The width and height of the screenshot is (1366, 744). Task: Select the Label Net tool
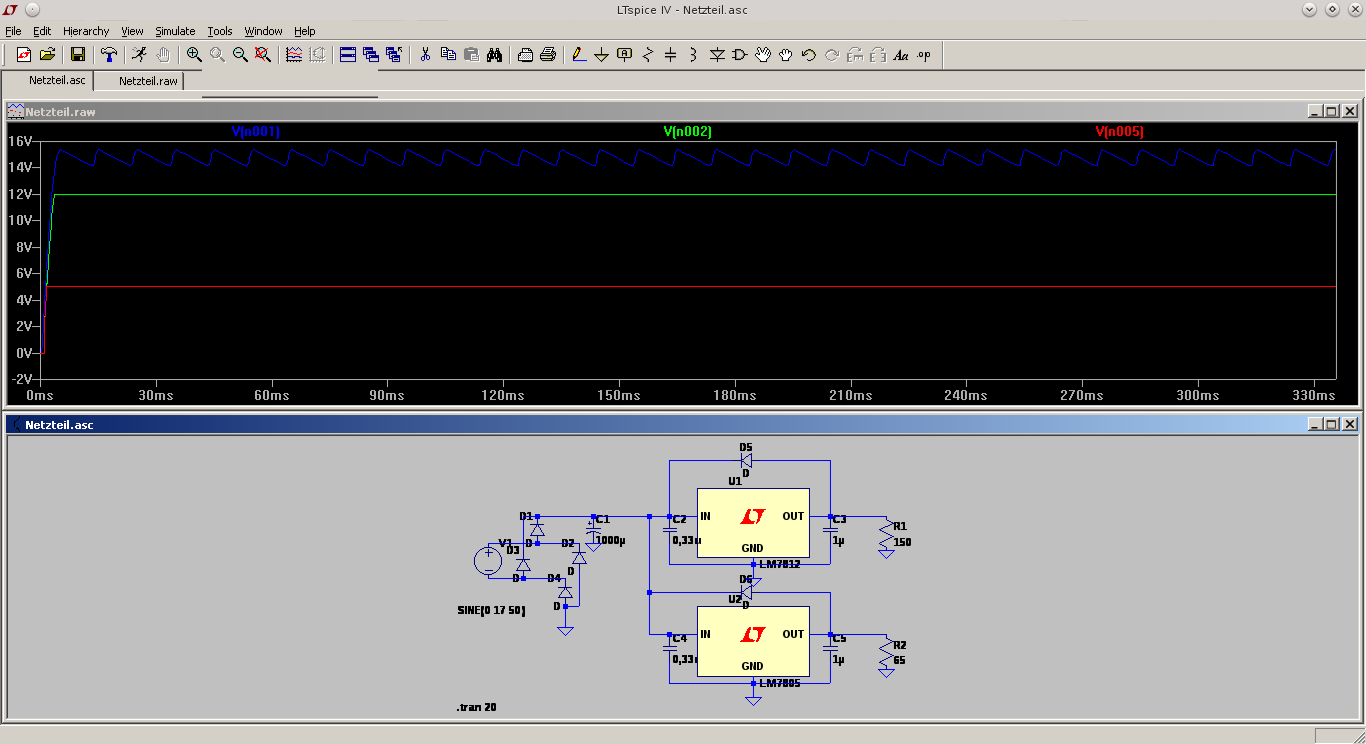pos(625,55)
